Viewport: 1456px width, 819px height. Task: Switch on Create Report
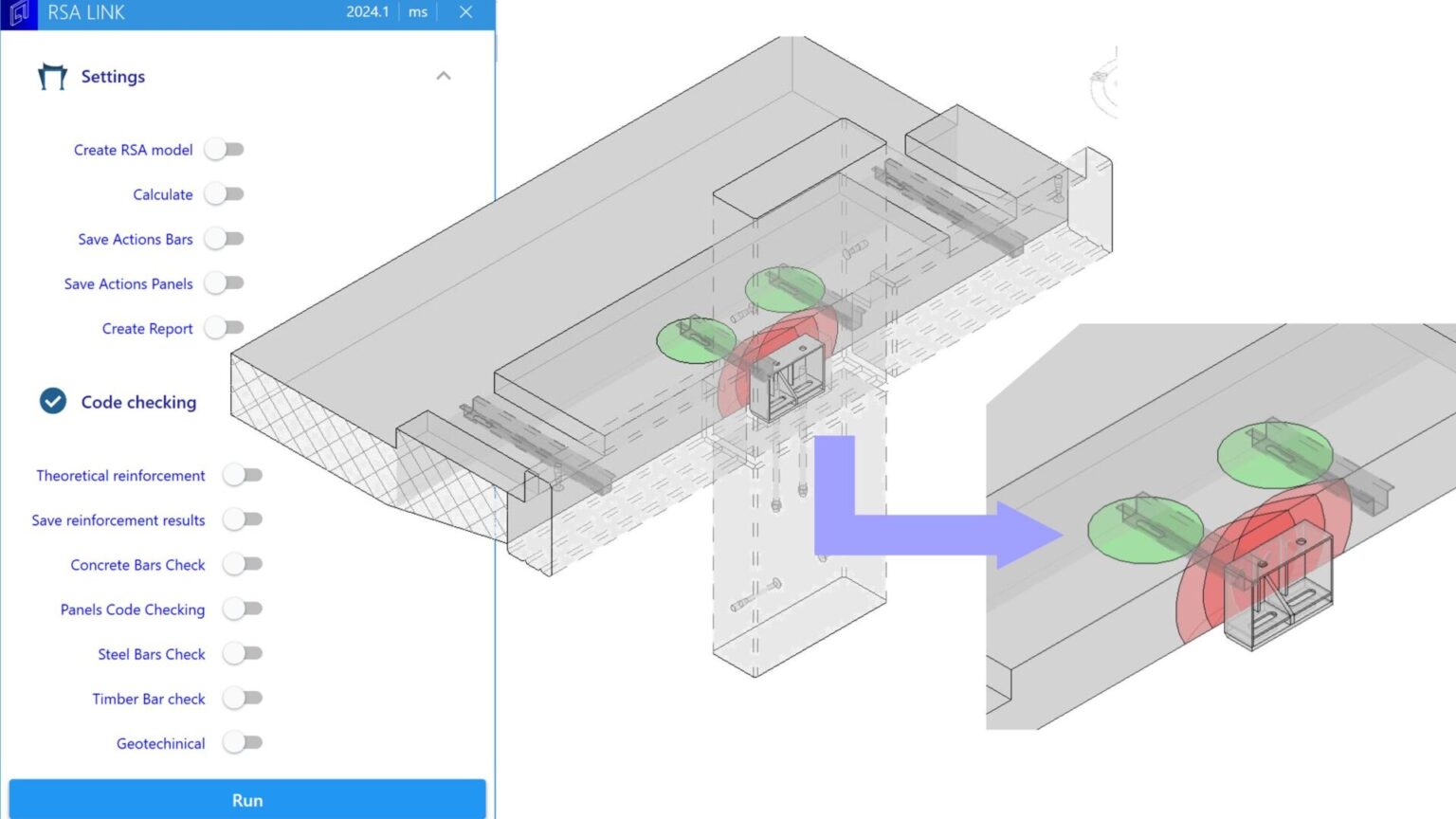click(225, 328)
